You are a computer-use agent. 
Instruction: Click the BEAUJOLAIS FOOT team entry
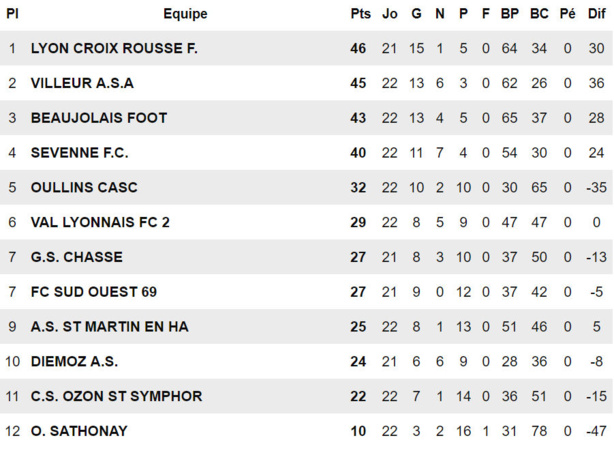tap(99, 118)
